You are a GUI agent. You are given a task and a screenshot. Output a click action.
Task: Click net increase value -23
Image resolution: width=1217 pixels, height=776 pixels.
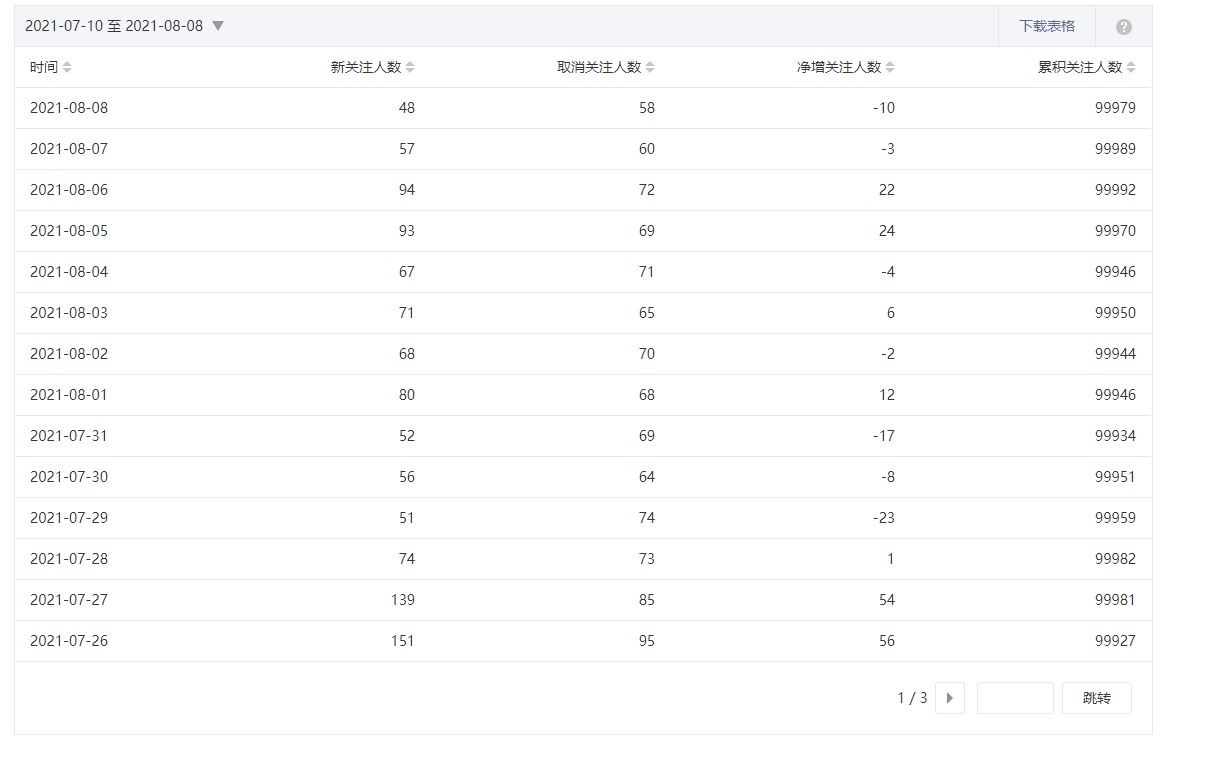click(882, 518)
